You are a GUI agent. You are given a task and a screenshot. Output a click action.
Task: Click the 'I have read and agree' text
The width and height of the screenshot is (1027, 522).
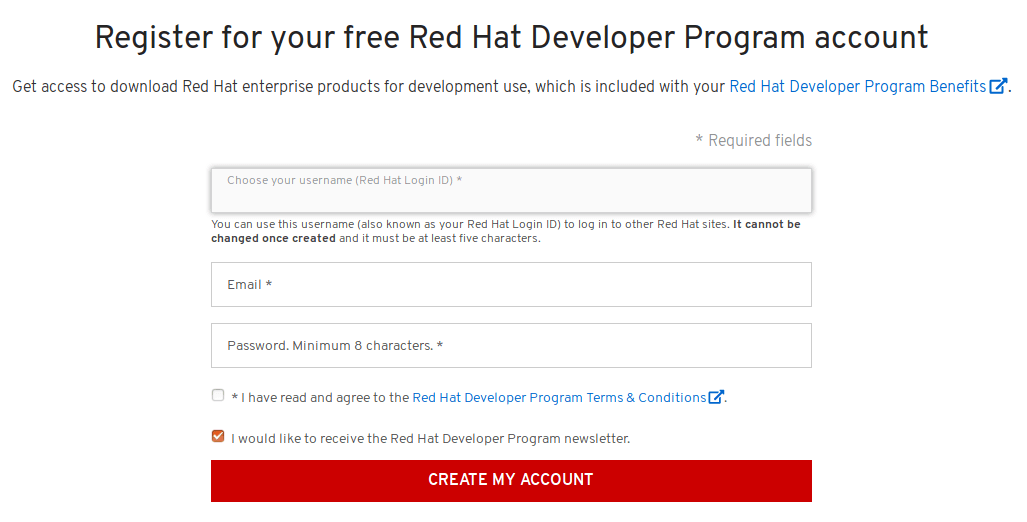320,398
